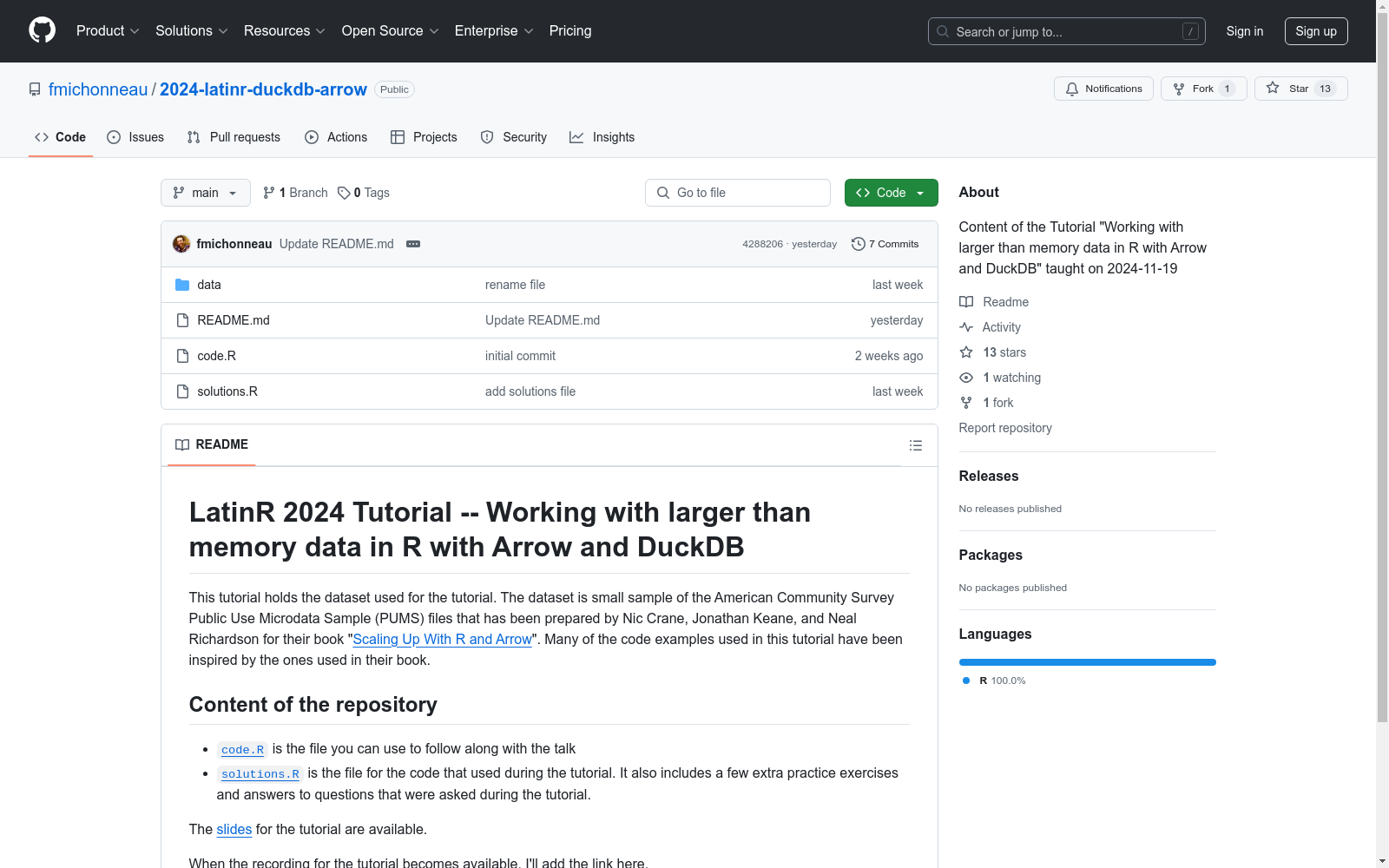Viewport: 1389px width, 868px height.
Task: Open the slides link
Action: tap(234, 829)
